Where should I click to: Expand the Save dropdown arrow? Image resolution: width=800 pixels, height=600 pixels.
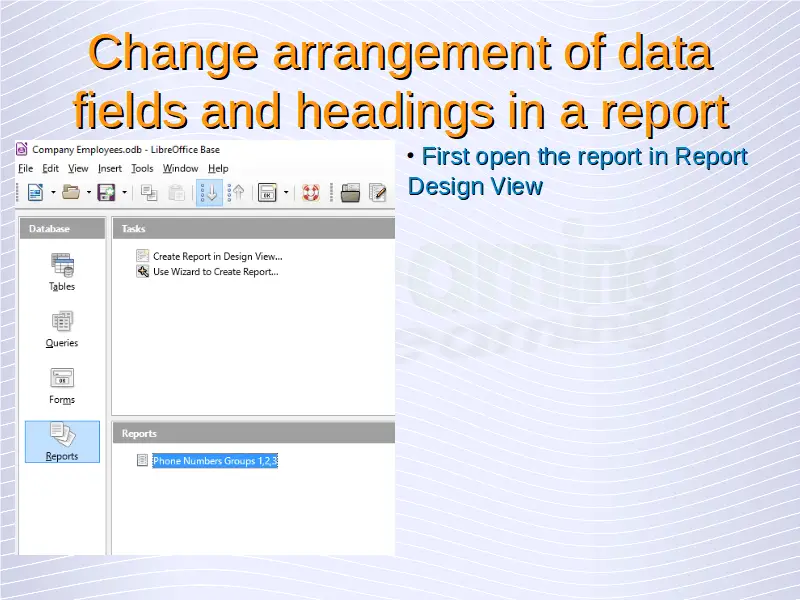point(124,192)
